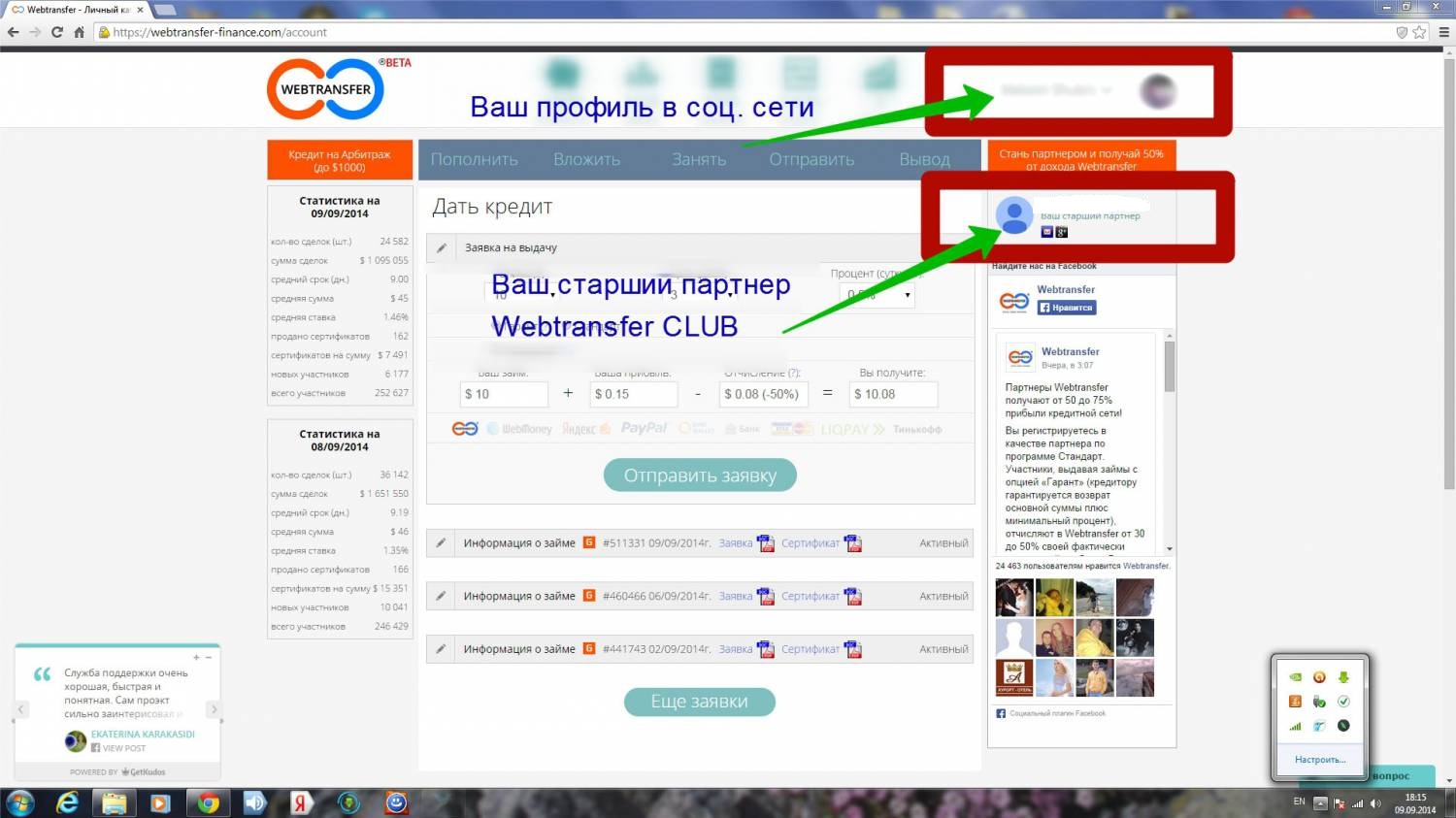Click Кредит на Арбитраж orange button
The width and height of the screenshot is (1456, 818).
coord(340,160)
